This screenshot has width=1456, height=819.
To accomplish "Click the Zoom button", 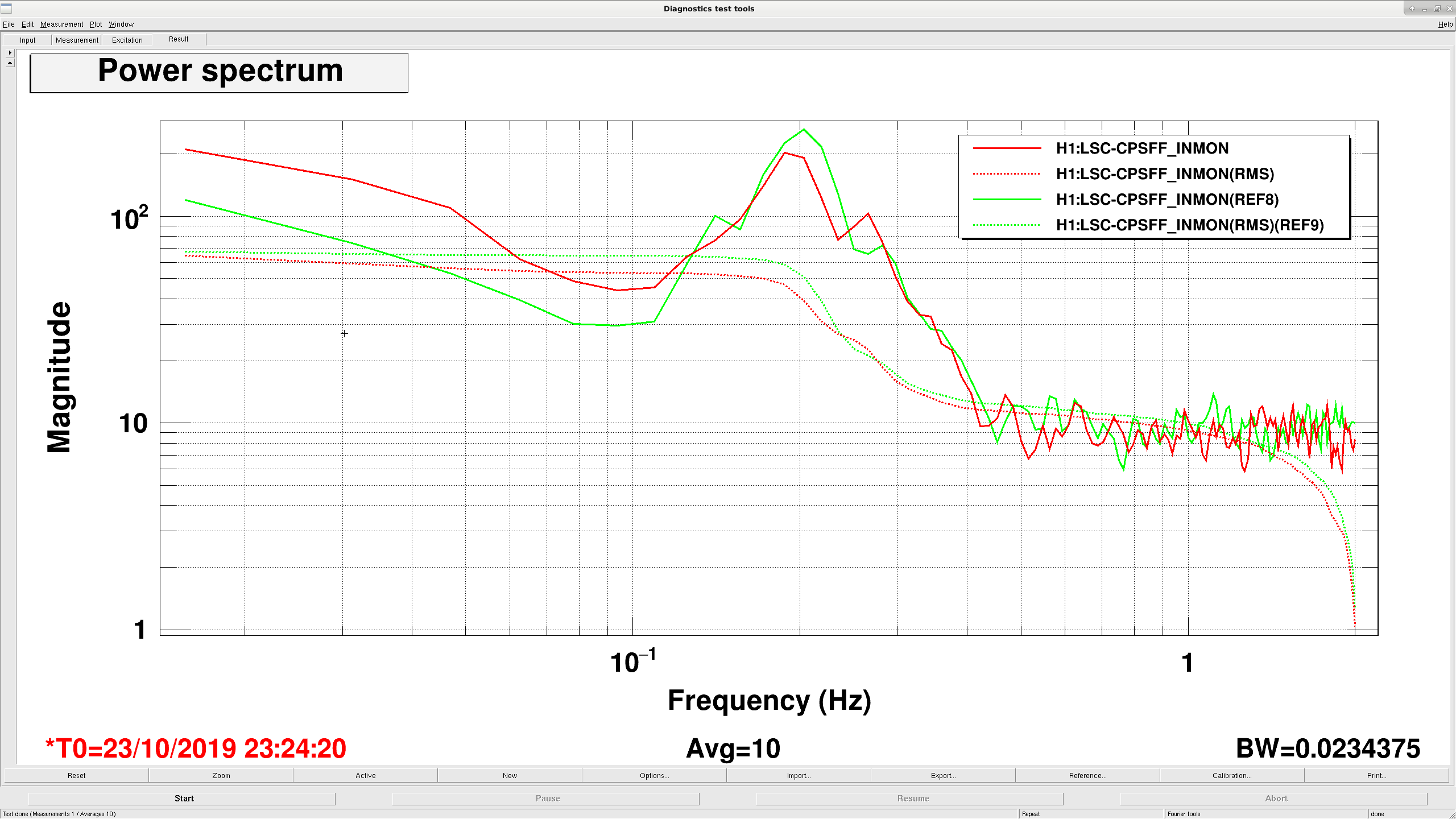I will tap(221, 775).
